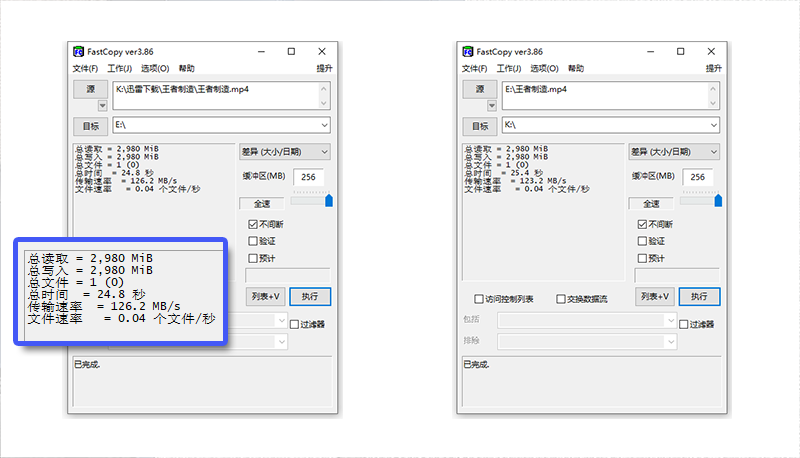Click 执行 button in left window
Image resolution: width=800 pixels, height=458 pixels.
coord(310,297)
